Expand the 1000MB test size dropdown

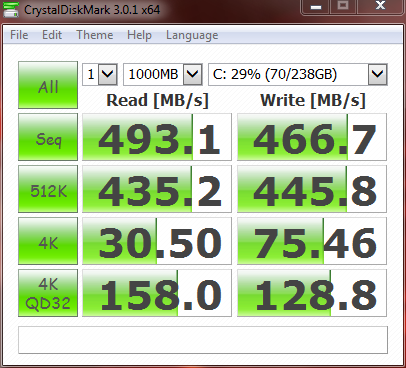click(163, 74)
